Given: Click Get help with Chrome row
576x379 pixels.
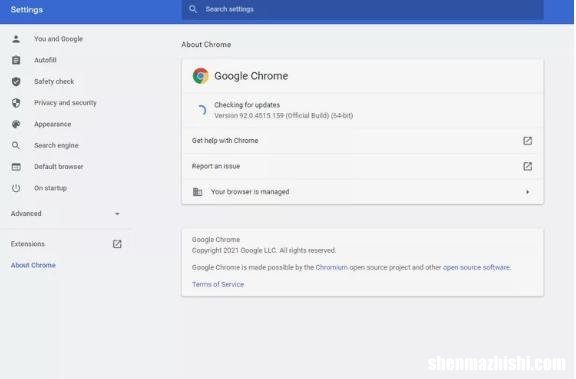Looking at the screenshot, I should pos(362,141).
